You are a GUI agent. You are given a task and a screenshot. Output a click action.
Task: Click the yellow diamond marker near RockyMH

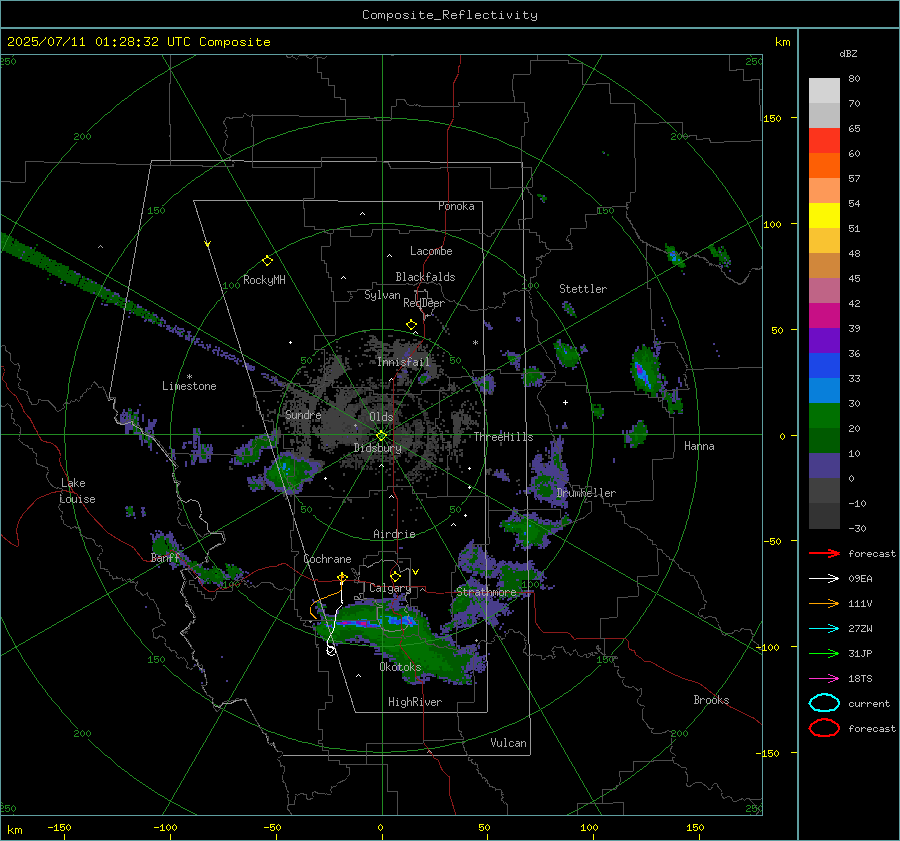(267, 261)
